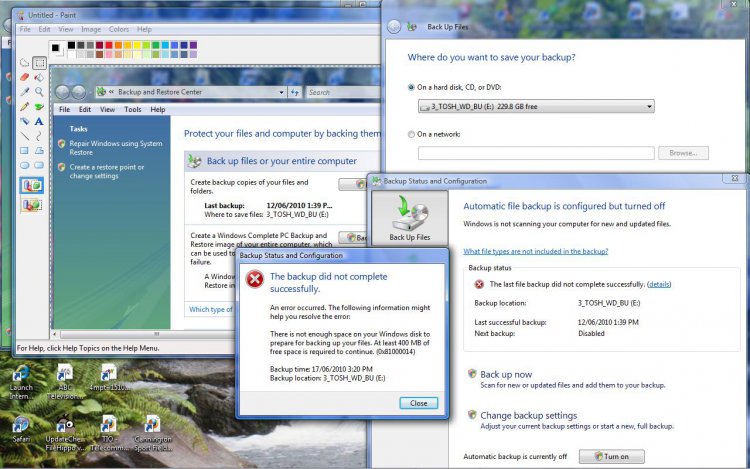Select the green Brush tool in Paint

39,107
